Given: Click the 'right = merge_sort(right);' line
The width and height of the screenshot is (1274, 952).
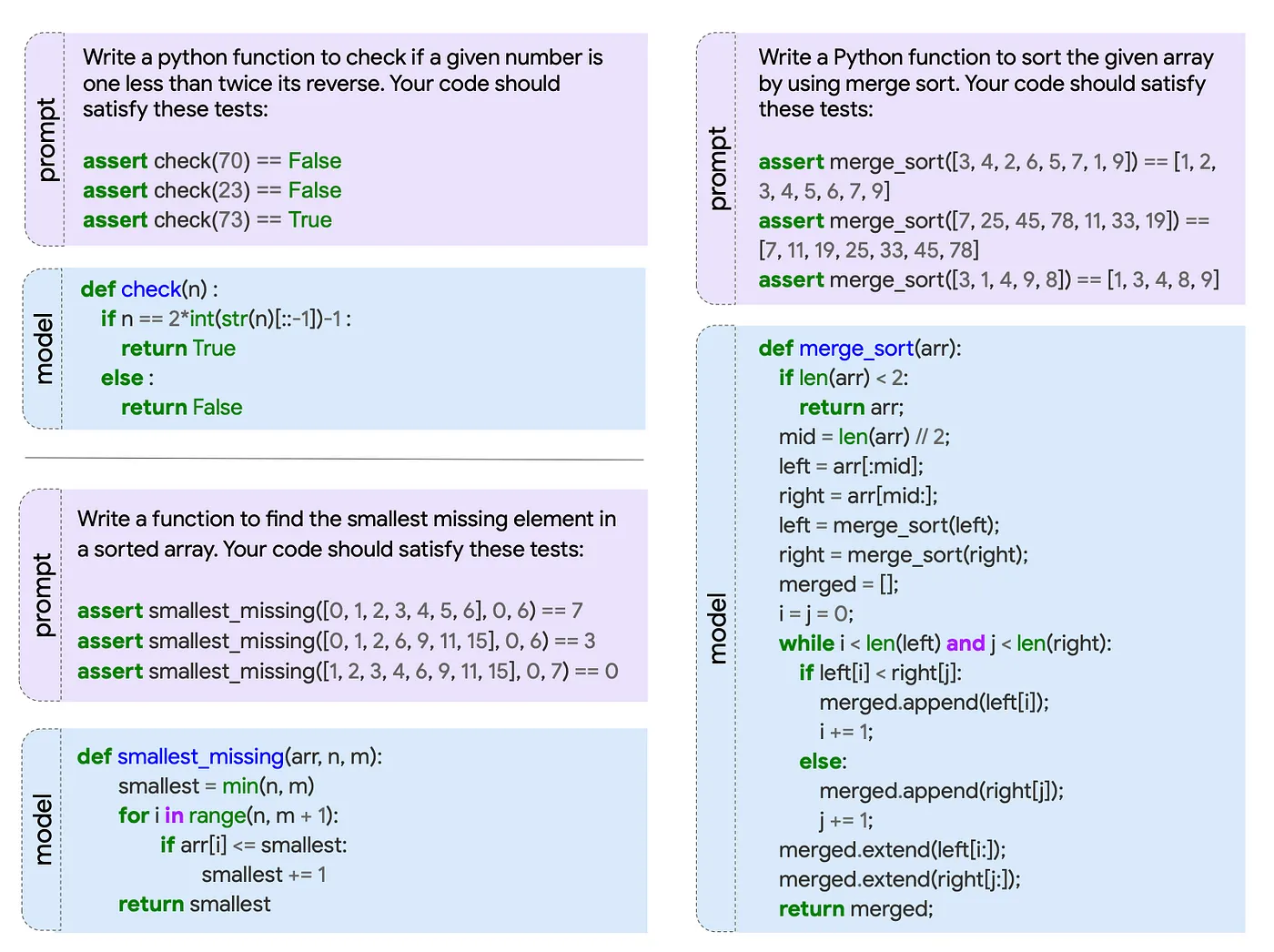Looking at the screenshot, I should 904,555.
